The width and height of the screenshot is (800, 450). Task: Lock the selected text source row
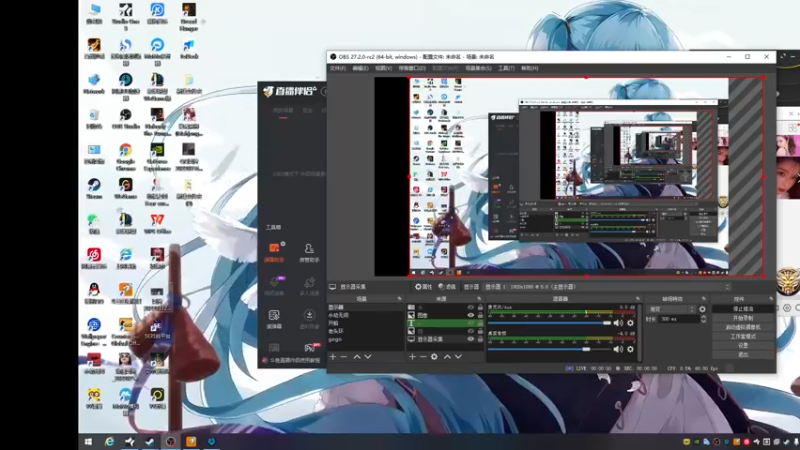coord(480,323)
